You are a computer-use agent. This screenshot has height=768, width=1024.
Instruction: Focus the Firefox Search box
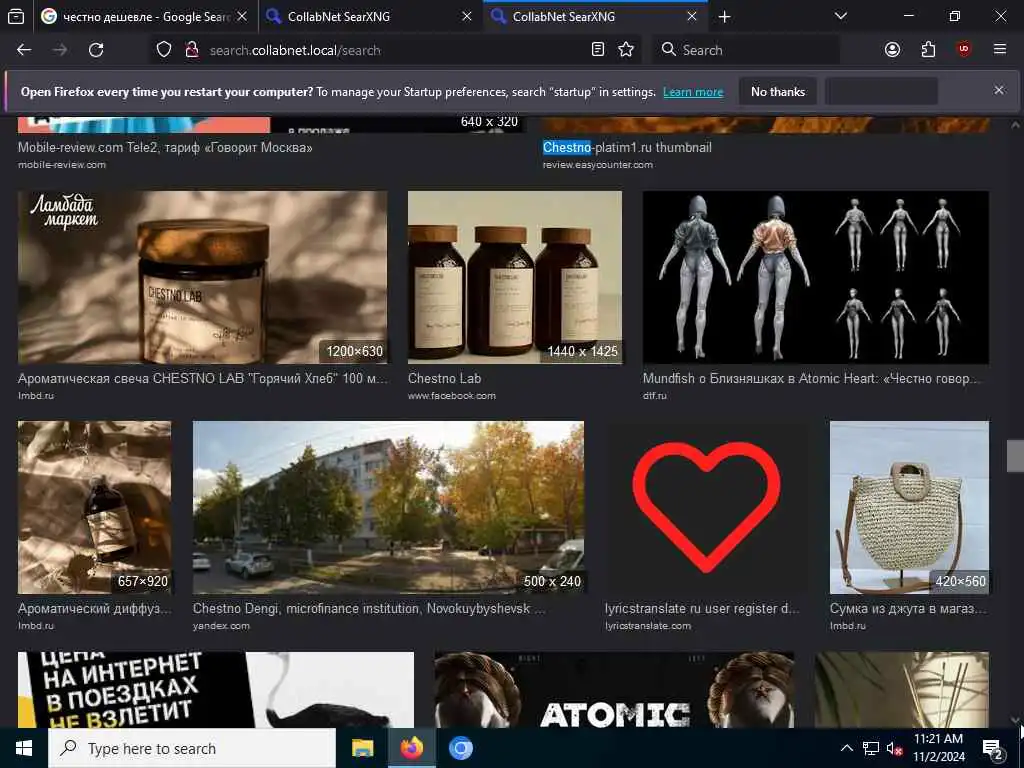point(745,50)
